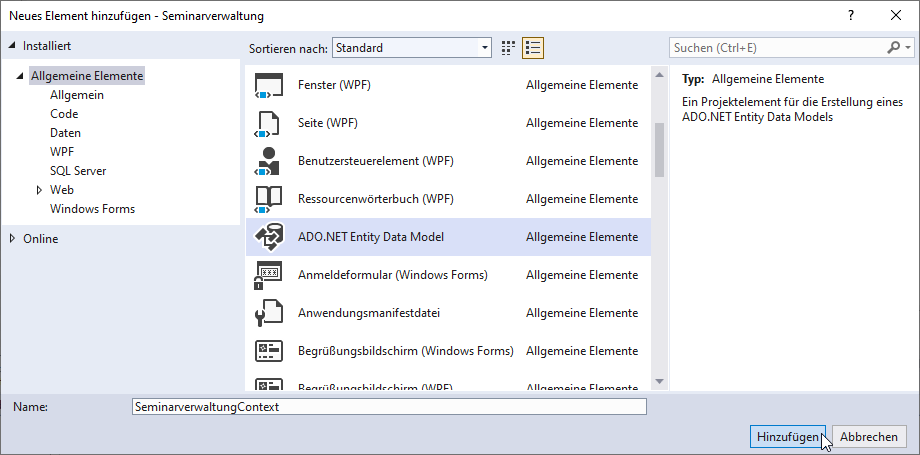Select the Anwendungsmanifestdatei icon

[269, 313]
